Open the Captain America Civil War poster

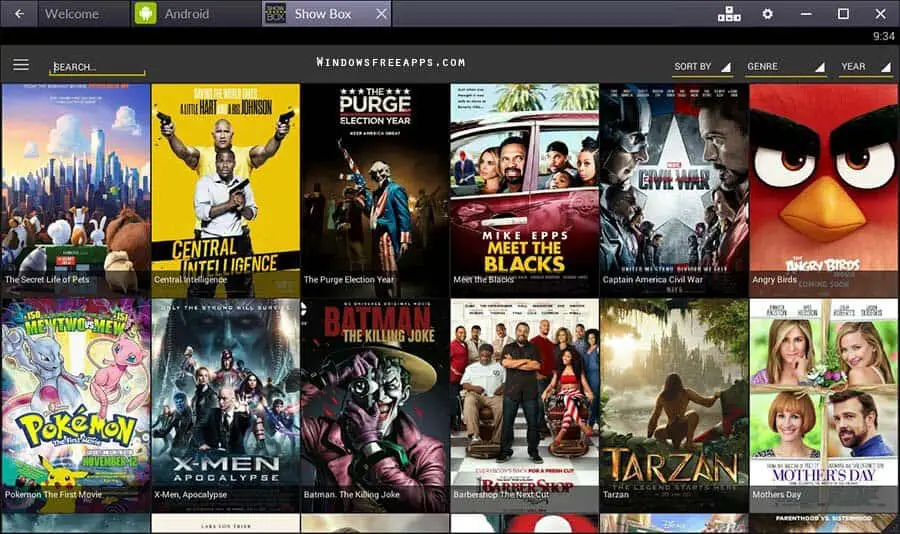pos(674,190)
